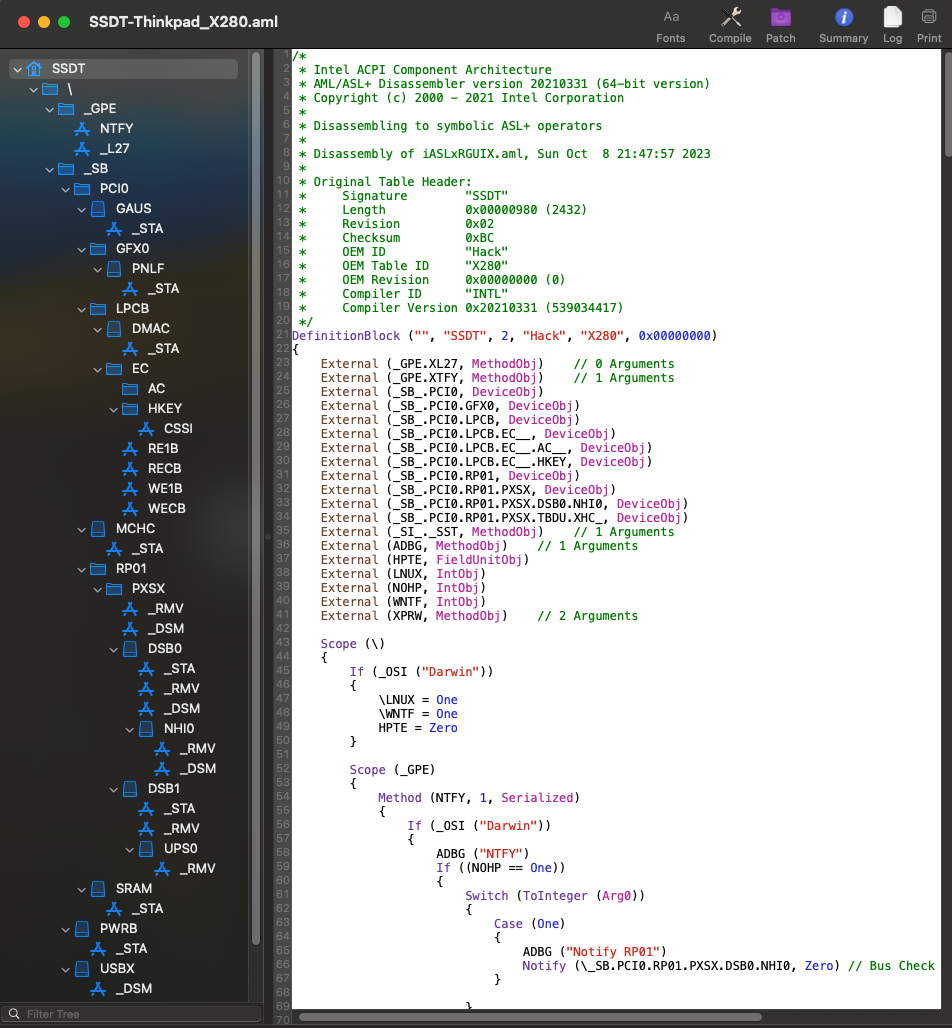Collapse the _GPE scope

point(50,109)
